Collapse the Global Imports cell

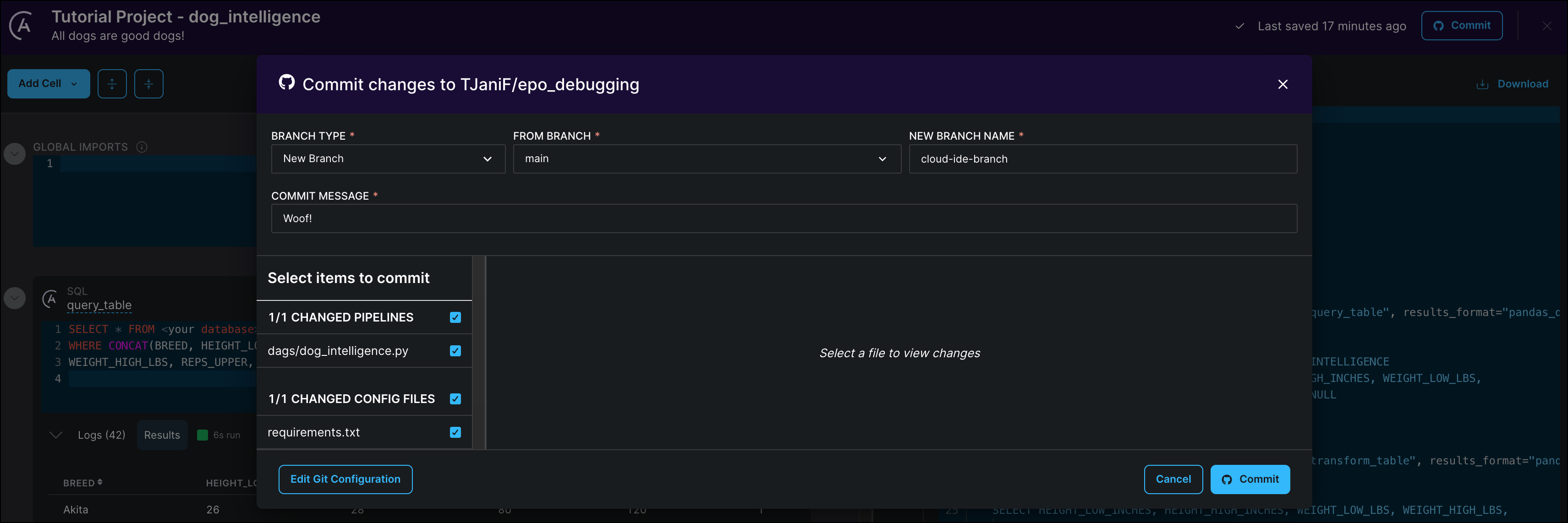tap(15, 154)
